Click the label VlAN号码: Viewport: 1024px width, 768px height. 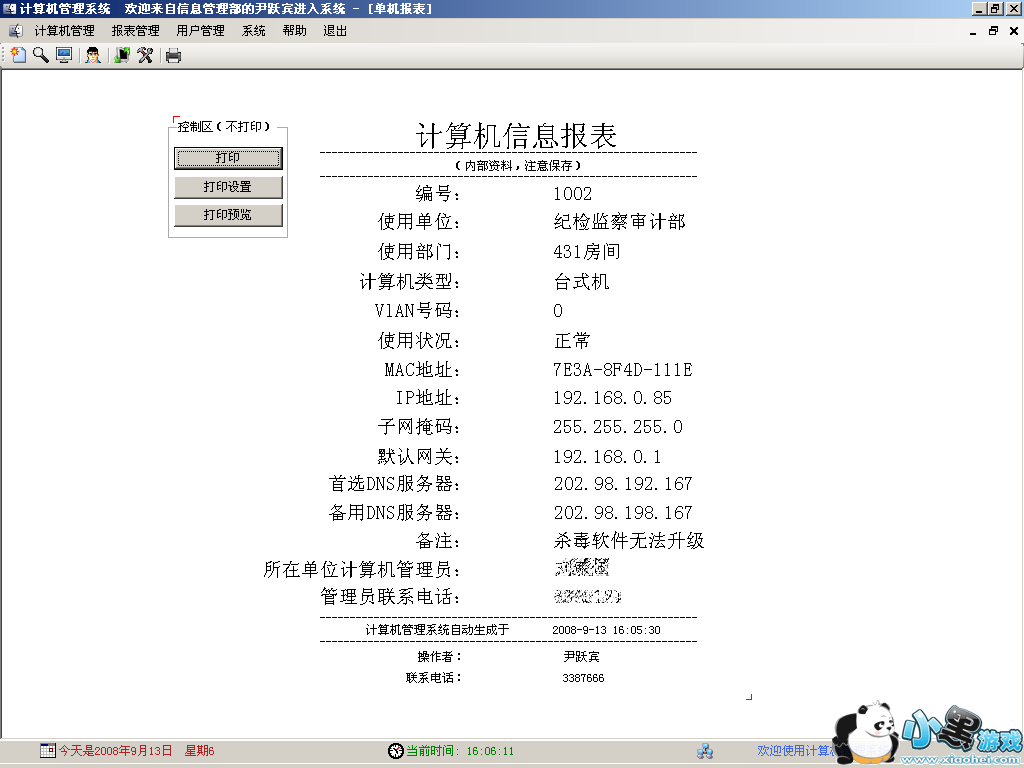(418, 311)
